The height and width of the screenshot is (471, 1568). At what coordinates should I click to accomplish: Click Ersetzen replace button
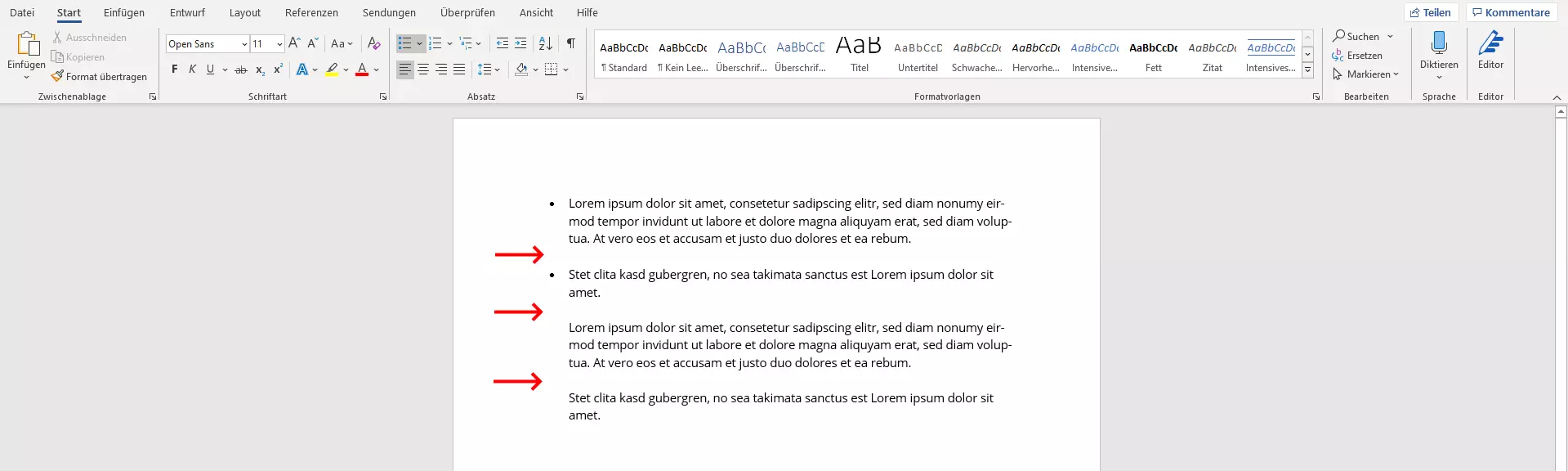pyautogui.click(x=1357, y=55)
